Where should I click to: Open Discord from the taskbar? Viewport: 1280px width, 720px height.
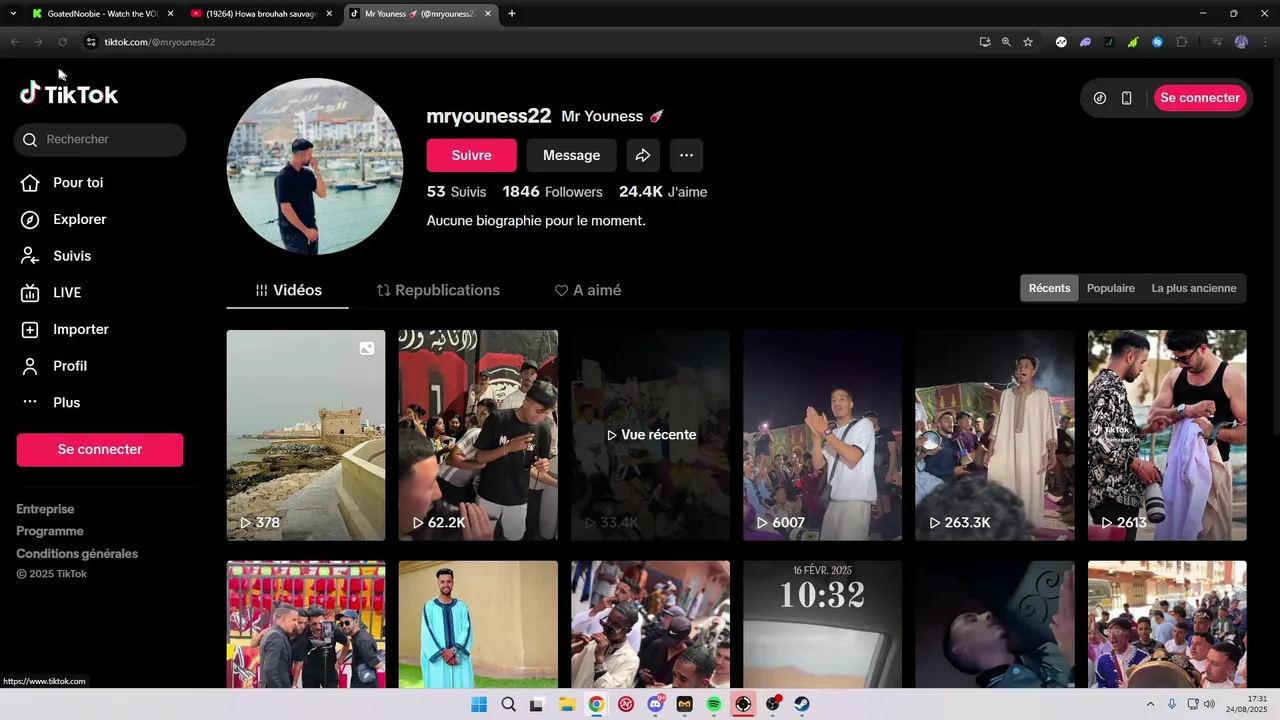click(655, 704)
